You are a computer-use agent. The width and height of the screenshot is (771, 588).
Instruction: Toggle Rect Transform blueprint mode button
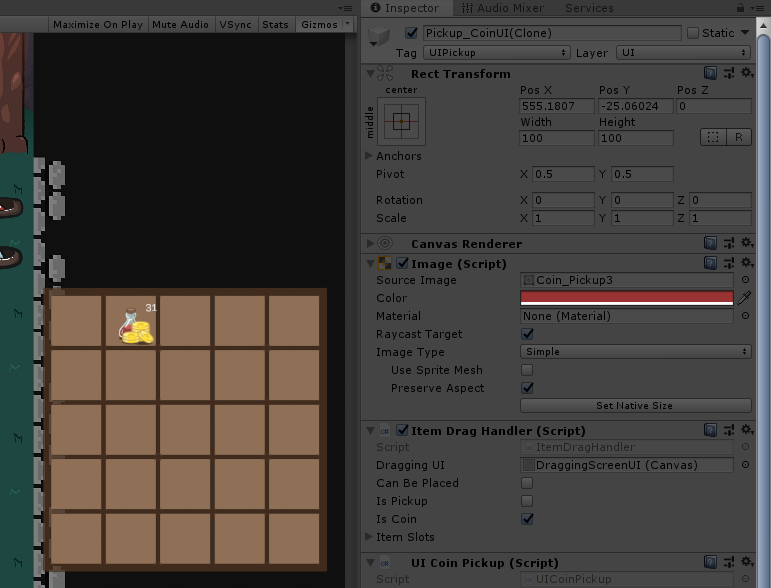(712, 137)
